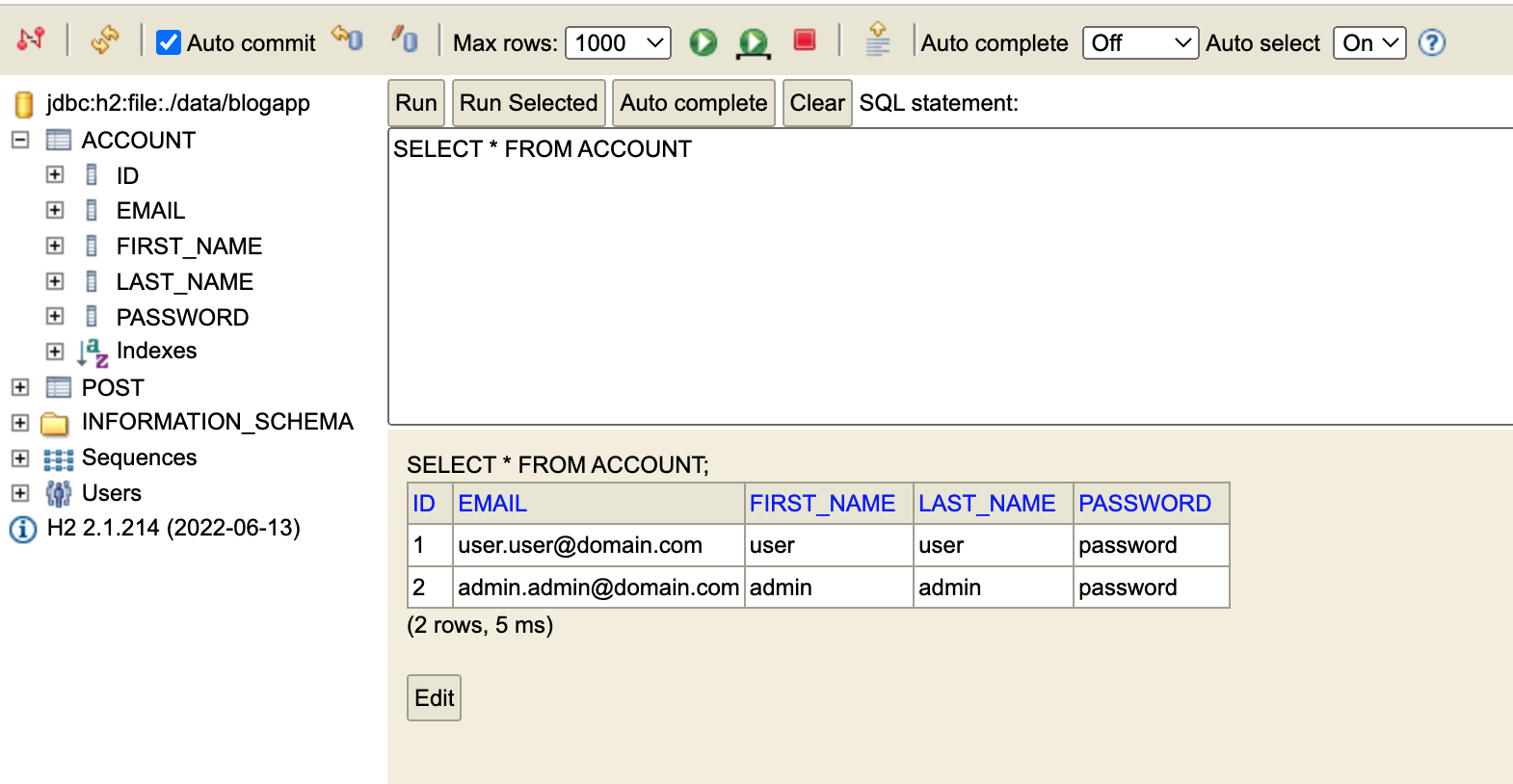1513x784 pixels.
Task: Expand the FIRST_NAME column node
Action: pos(55,246)
